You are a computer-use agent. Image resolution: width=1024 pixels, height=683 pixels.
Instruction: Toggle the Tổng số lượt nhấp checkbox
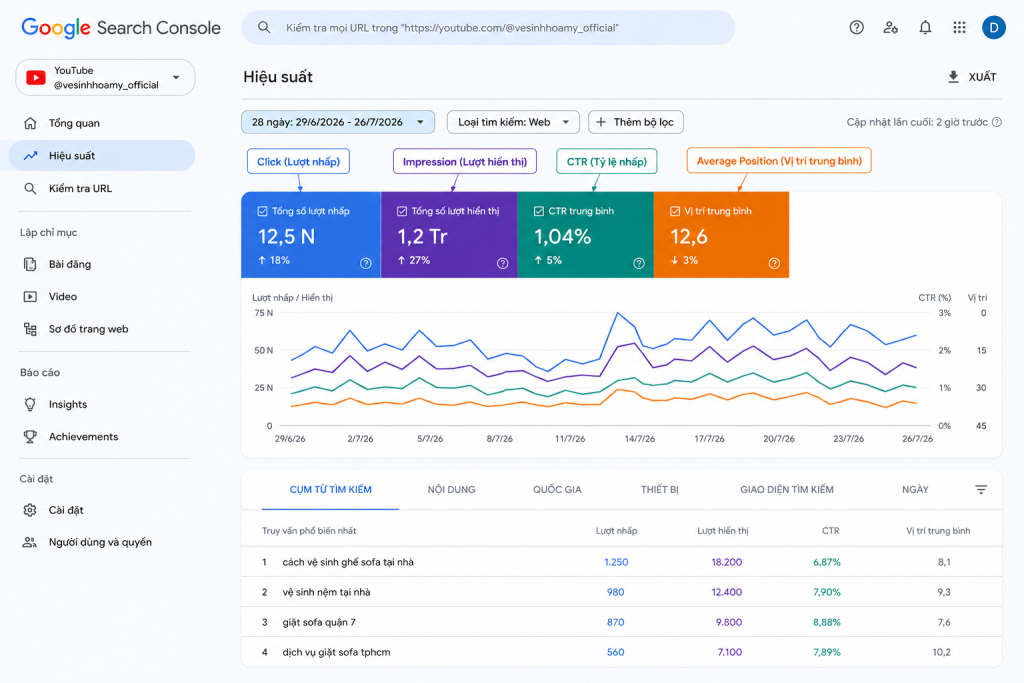263,211
